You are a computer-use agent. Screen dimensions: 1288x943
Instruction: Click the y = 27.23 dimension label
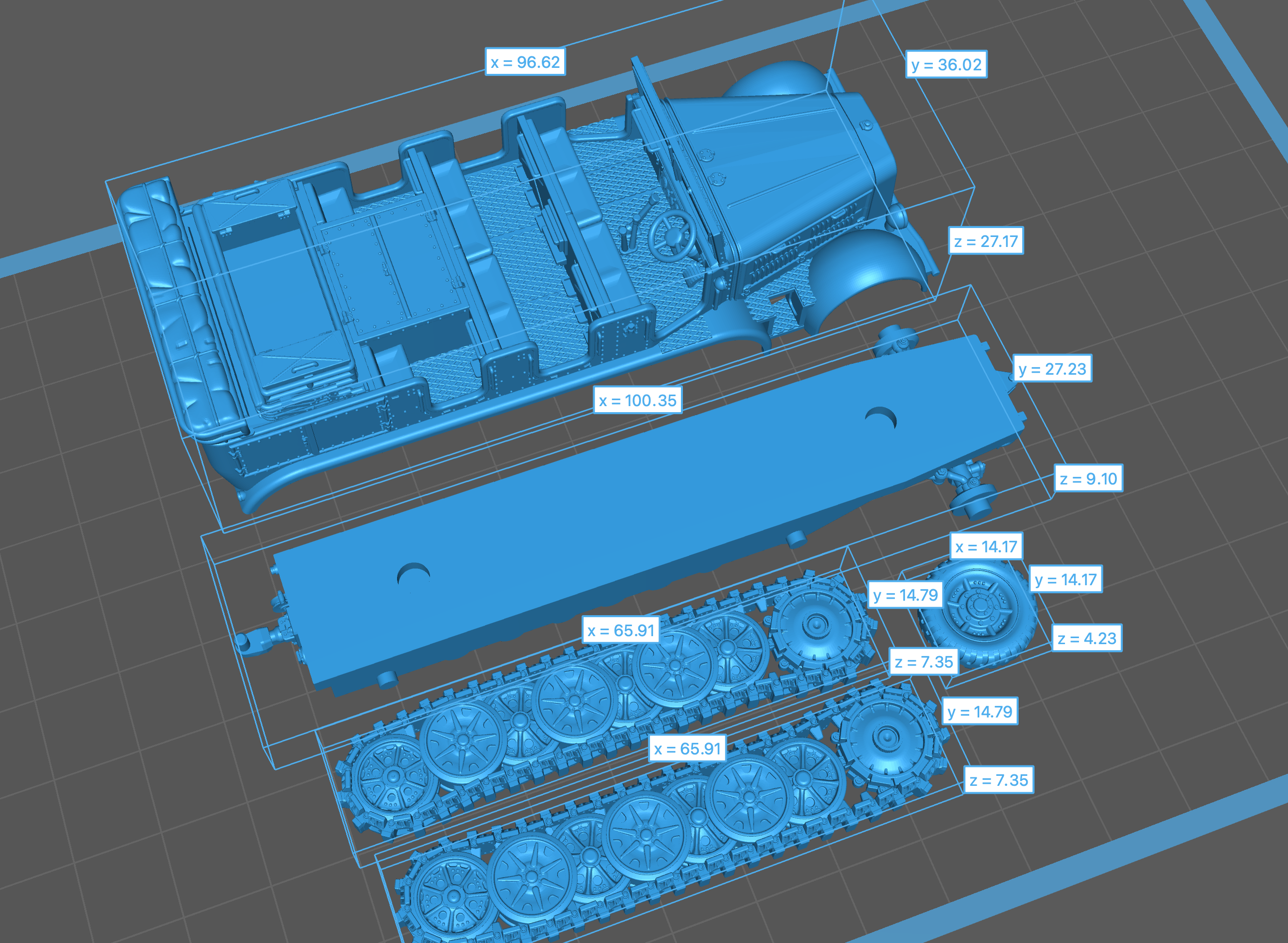pyautogui.click(x=1052, y=369)
